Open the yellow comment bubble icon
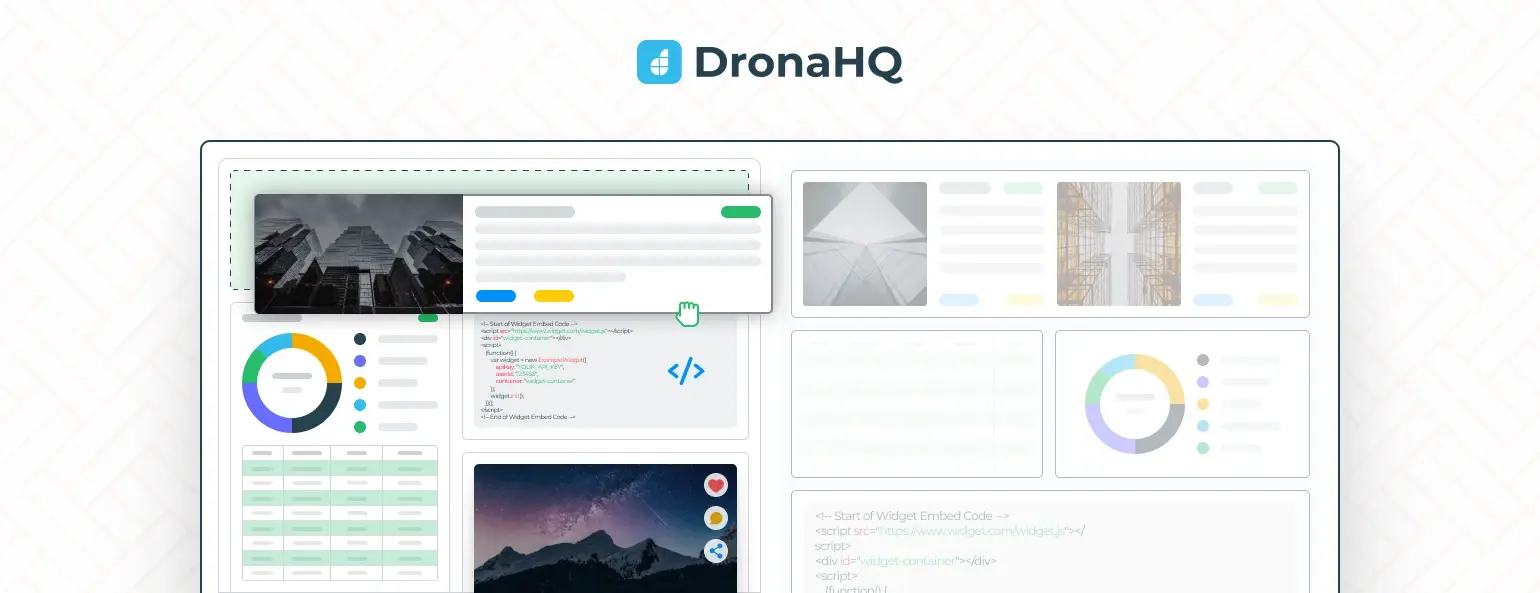 [x=715, y=518]
